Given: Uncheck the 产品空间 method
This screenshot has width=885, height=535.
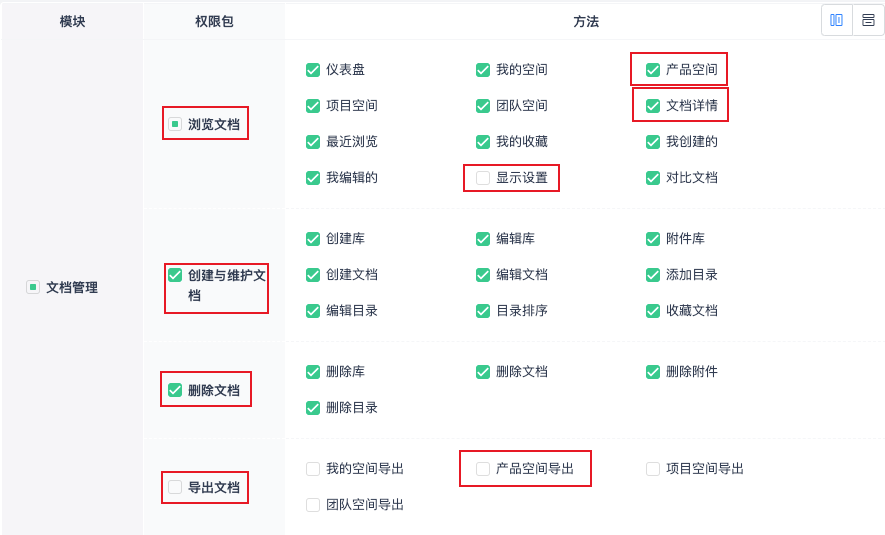Looking at the screenshot, I should [x=653, y=70].
